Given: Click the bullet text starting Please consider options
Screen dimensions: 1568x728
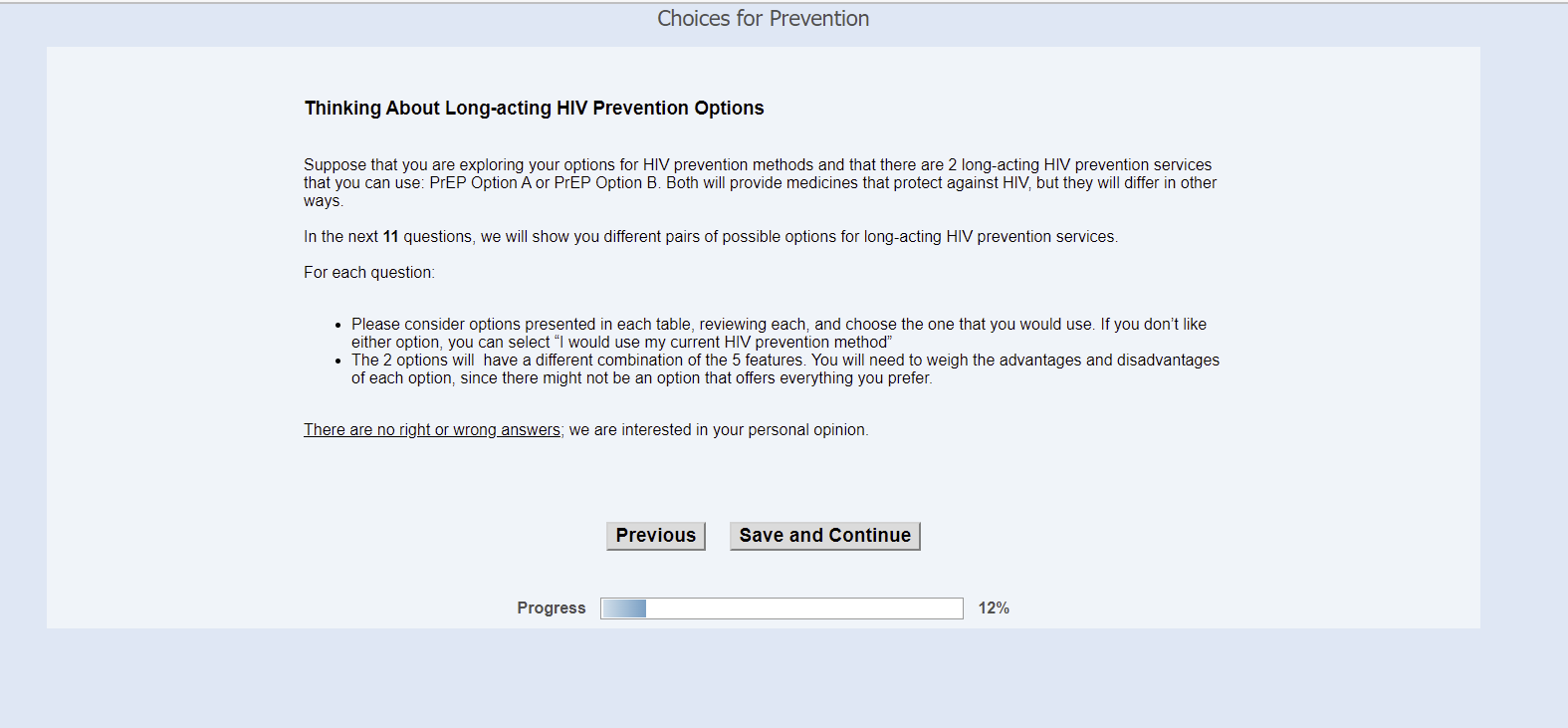Looking at the screenshot, I should (x=779, y=325).
